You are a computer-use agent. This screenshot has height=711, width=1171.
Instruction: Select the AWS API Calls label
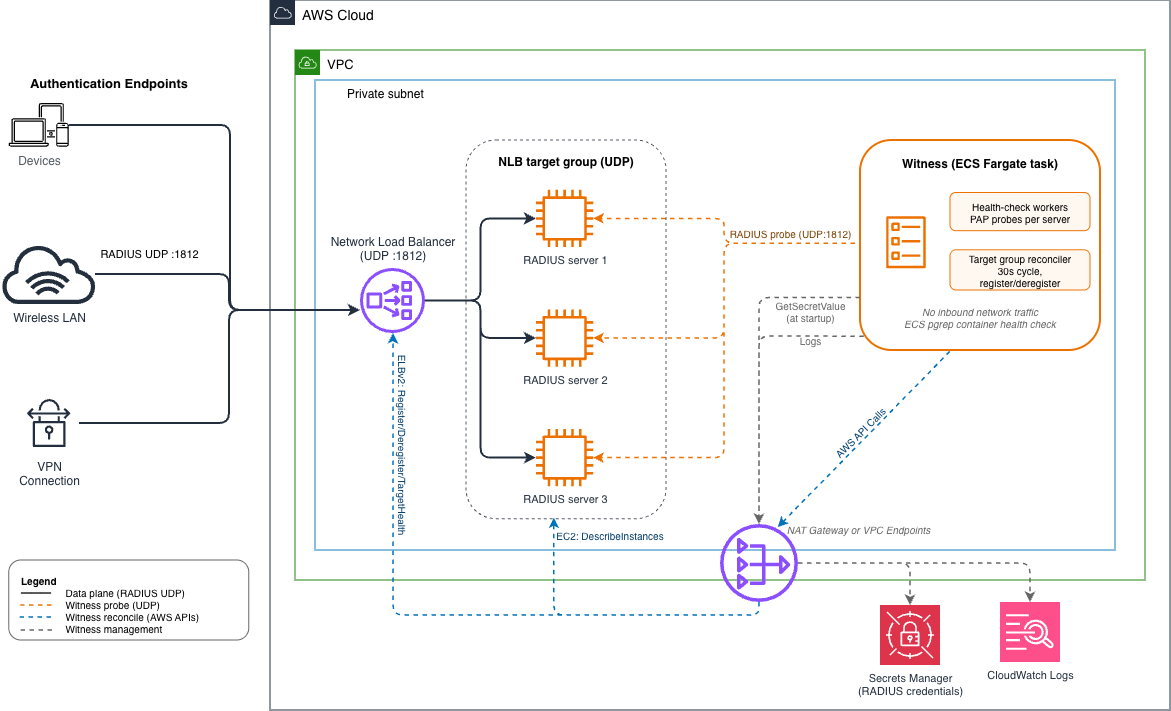[x=861, y=433]
